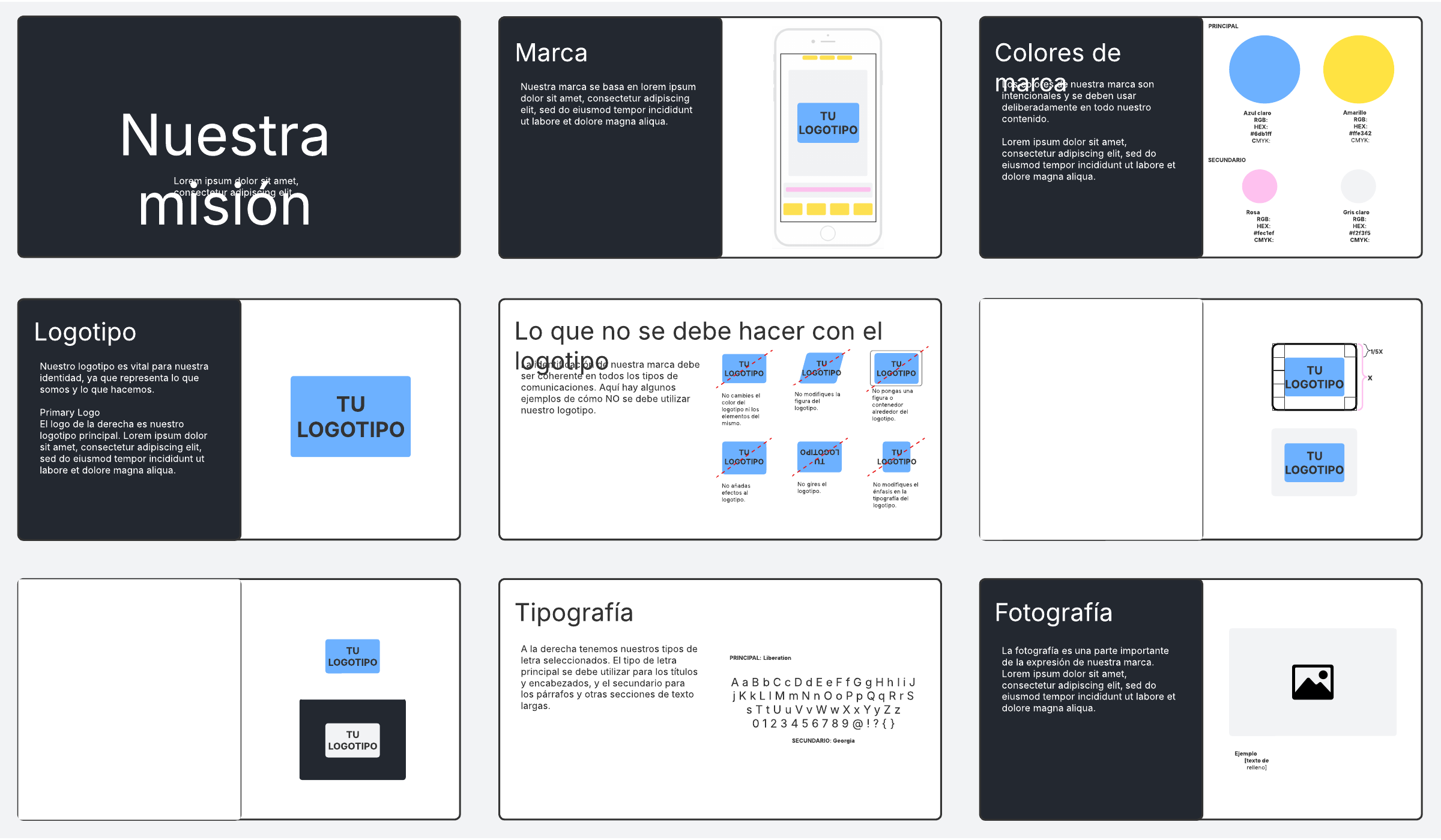Select the Fotografía slide heading
This screenshot has width=1441, height=840.
coord(1053,613)
